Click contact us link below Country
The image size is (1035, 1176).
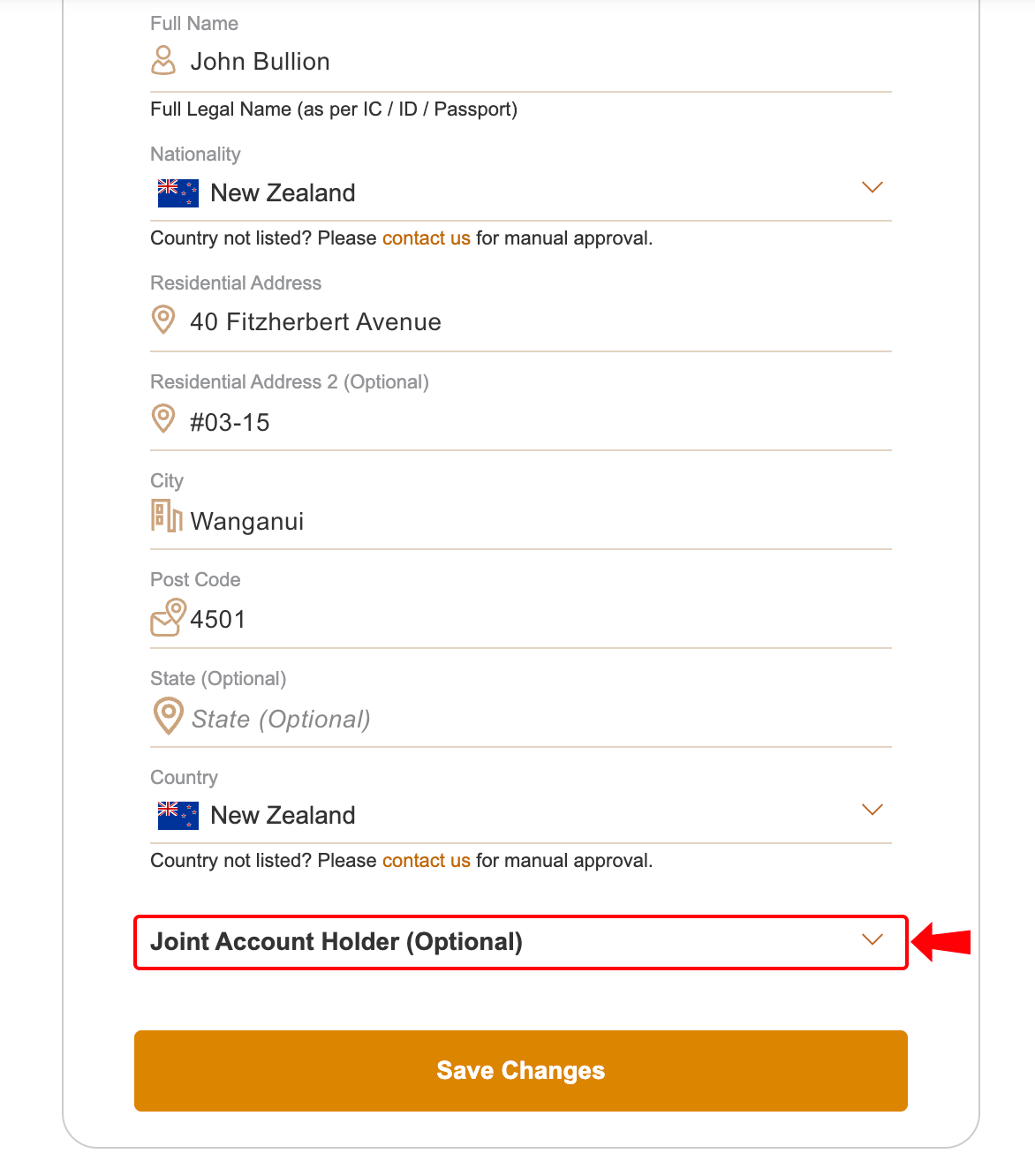pyautogui.click(x=426, y=861)
